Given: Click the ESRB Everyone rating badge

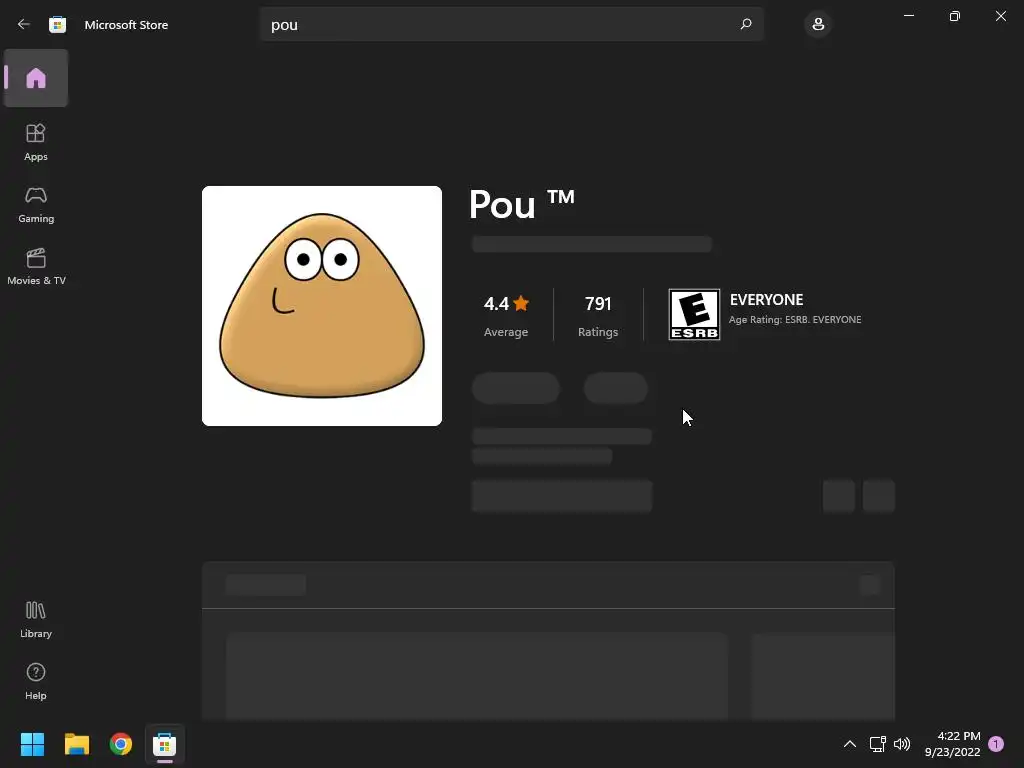Looking at the screenshot, I should click(694, 314).
